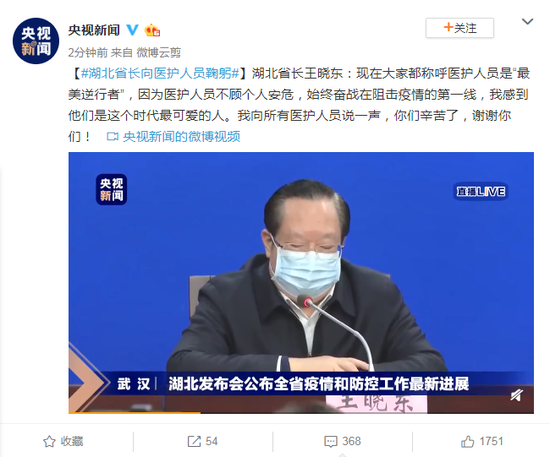Image resolution: width=550 pixels, height=457 pixels.
Task: Click the orange video progress bar
Action: click(x=135, y=412)
